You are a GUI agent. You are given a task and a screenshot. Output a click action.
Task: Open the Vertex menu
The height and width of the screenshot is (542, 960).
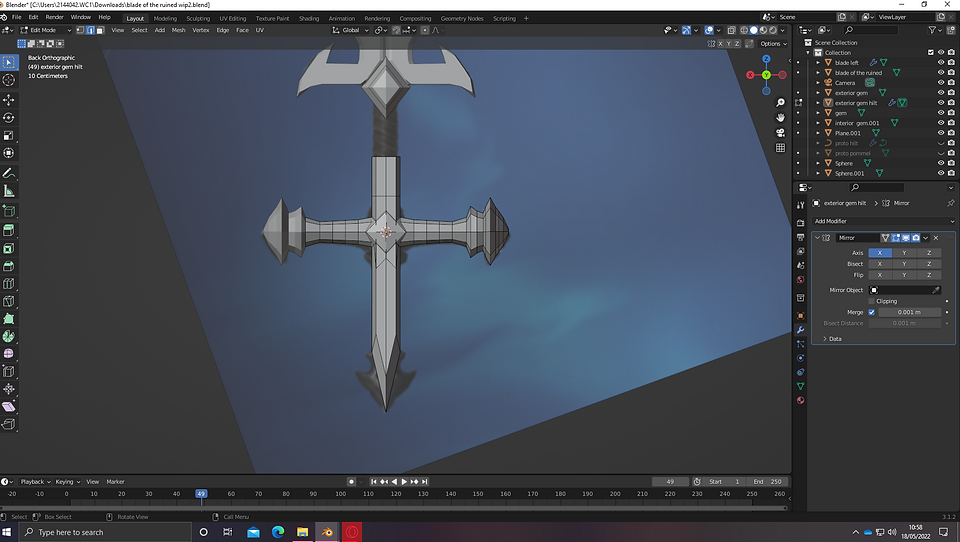point(201,30)
